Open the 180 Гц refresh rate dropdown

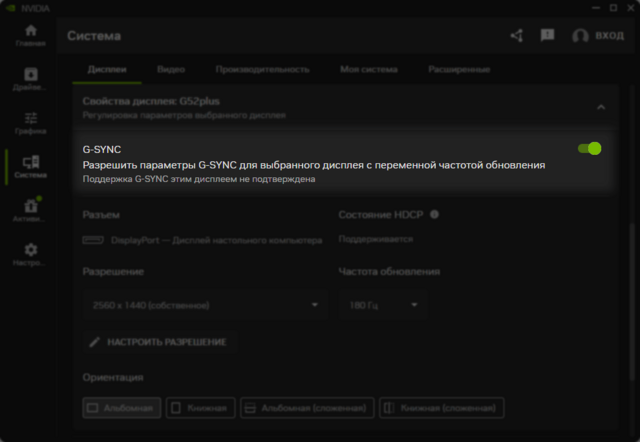pyautogui.click(x=383, y=305)
